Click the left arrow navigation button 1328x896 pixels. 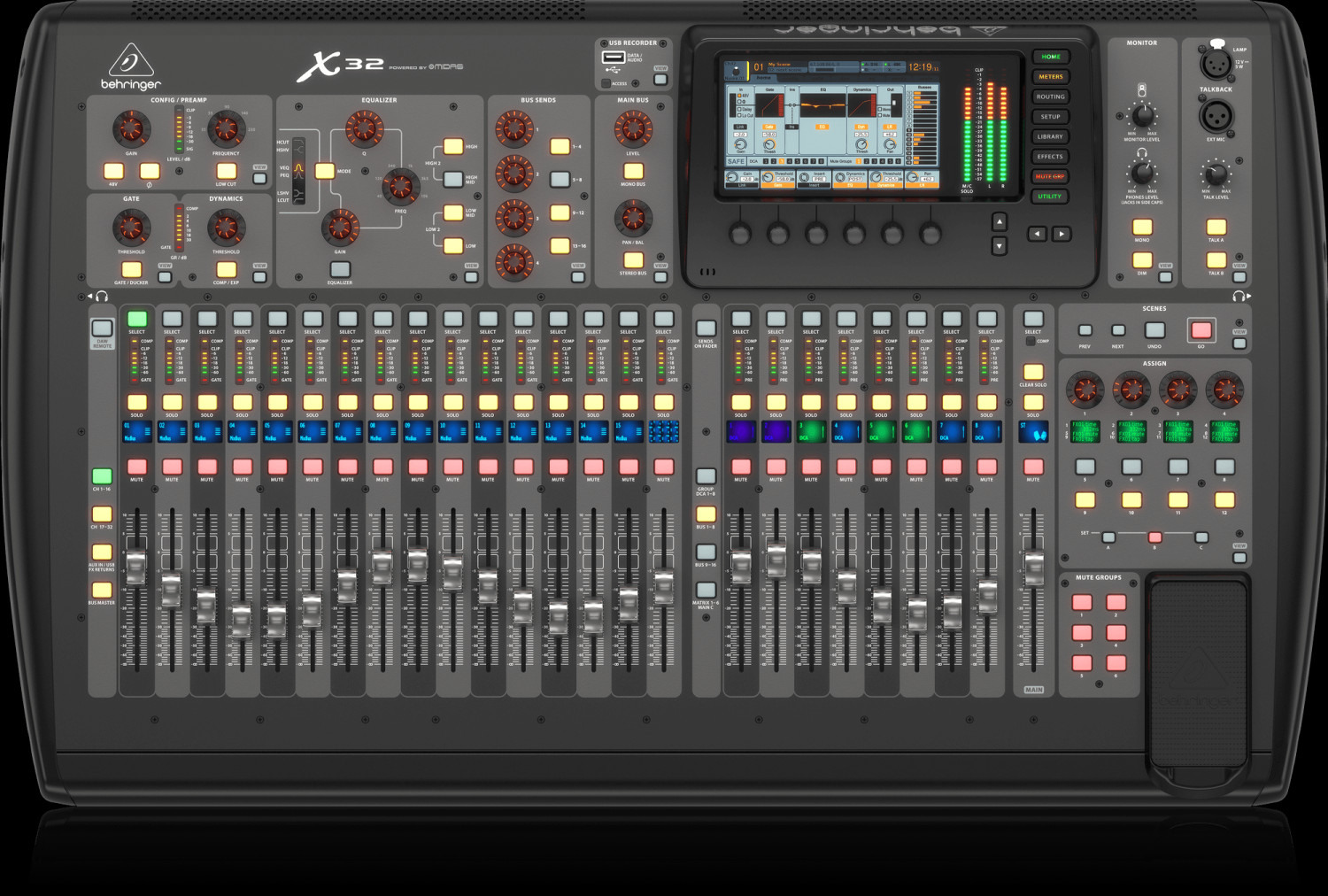1038,234
